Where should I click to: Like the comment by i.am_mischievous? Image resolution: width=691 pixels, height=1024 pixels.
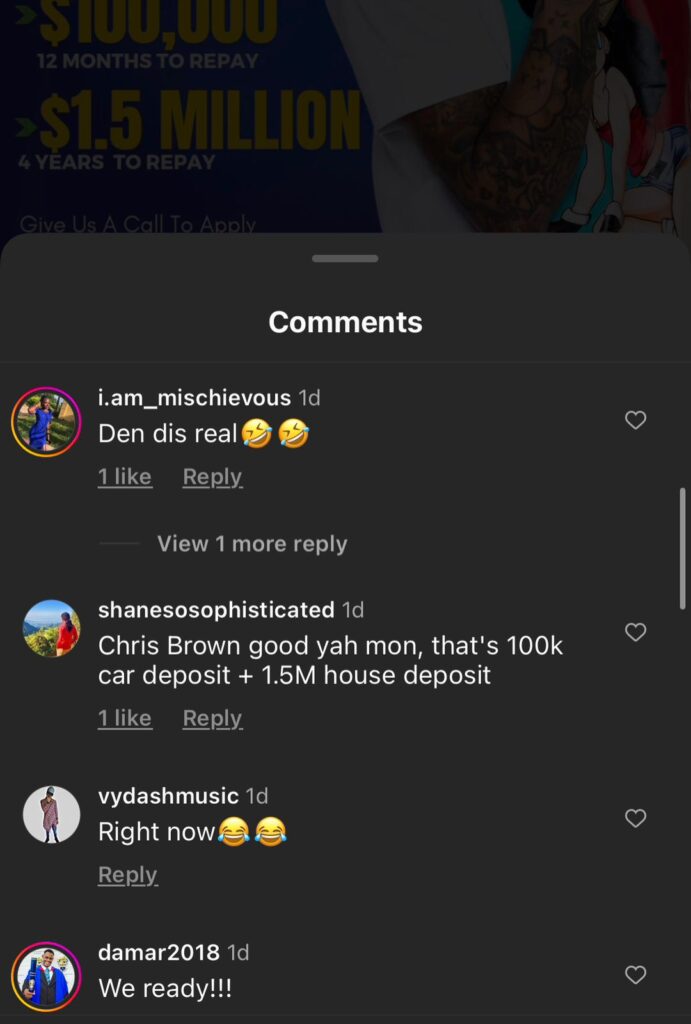[635, 420]
